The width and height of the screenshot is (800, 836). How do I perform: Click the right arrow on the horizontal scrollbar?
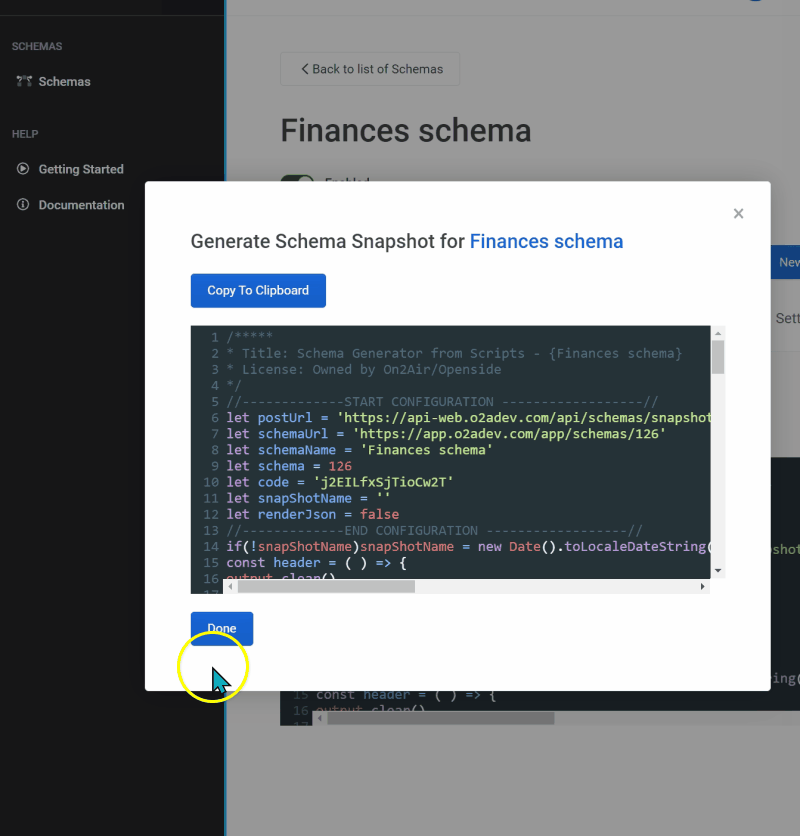[701, 587]
